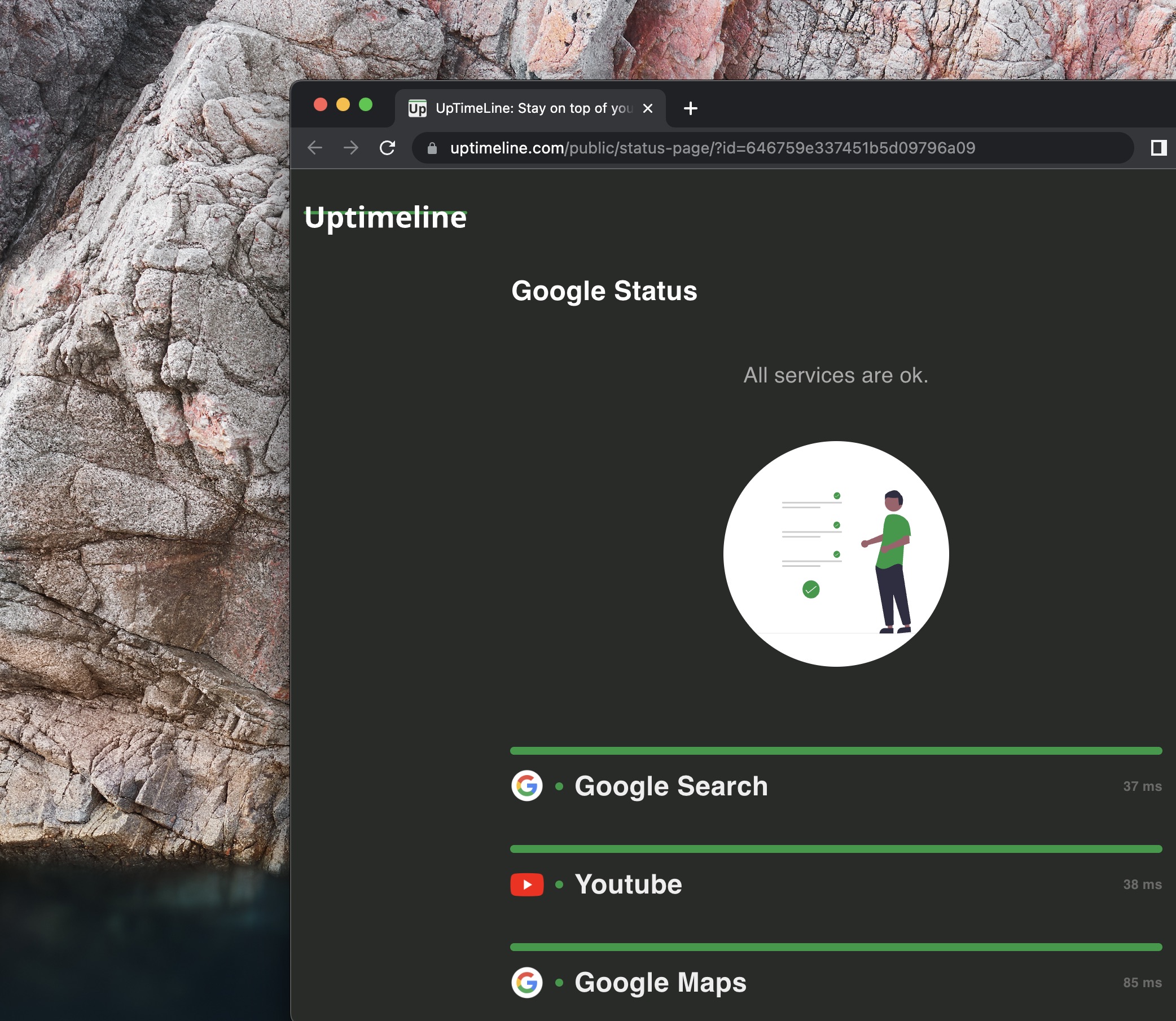Click the Google Status heading
This screenshot has height=1021, width=1176.
point(604,291)
